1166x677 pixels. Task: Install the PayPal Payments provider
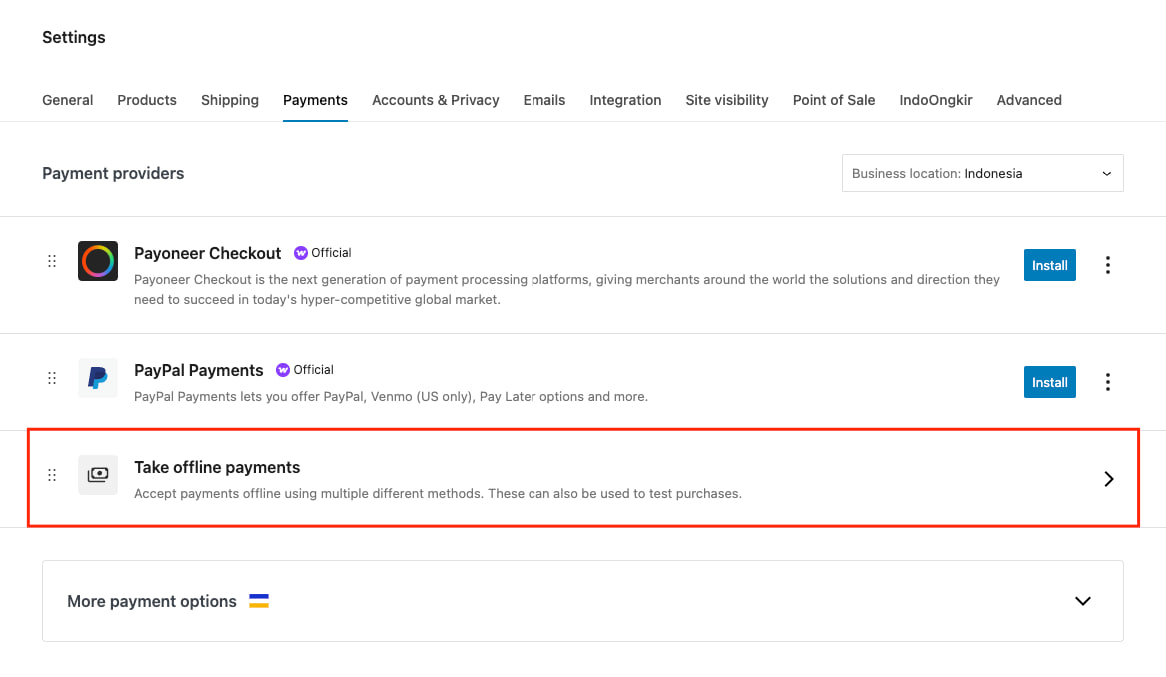pyautogui.click(x=1049, y=382)
